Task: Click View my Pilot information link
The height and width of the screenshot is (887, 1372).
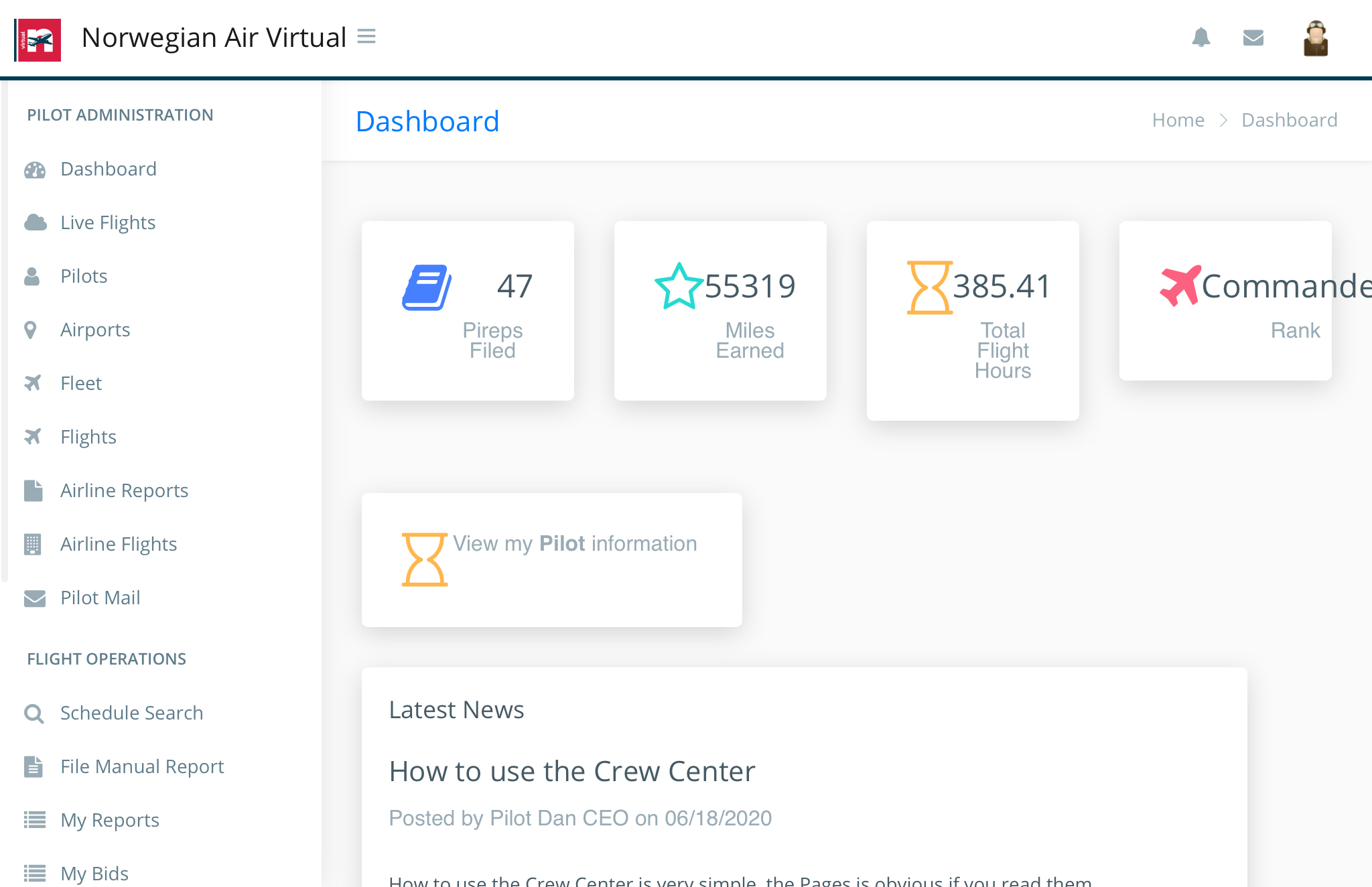Action: 575,543
